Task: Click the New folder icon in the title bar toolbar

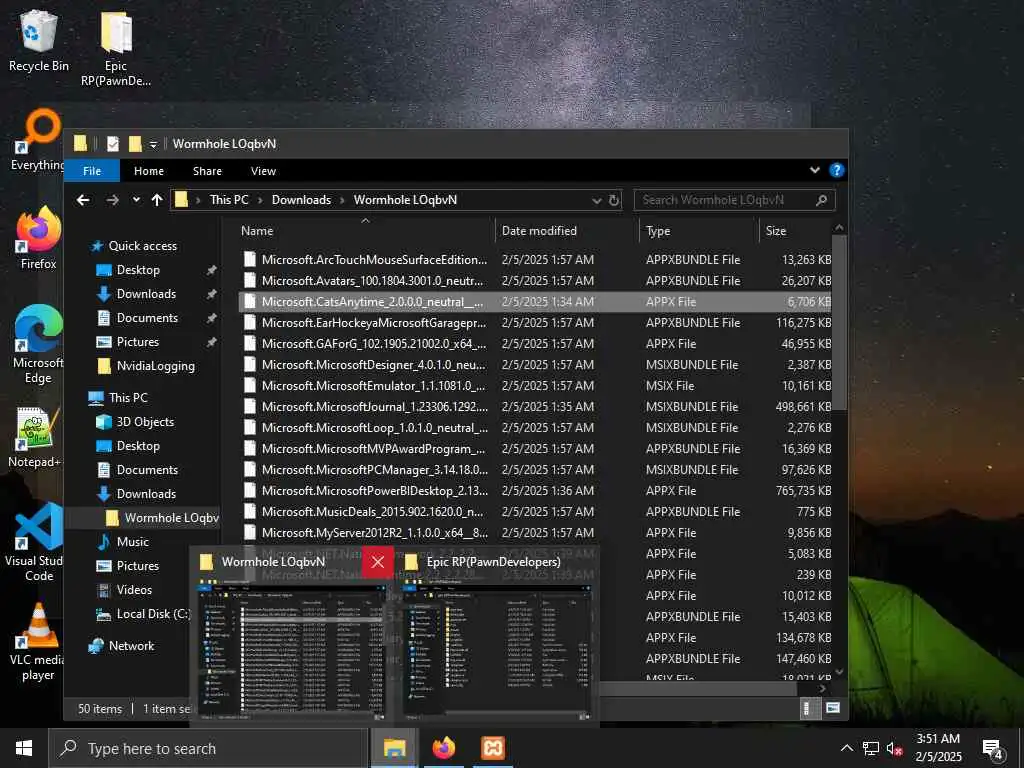Action: 135,144
